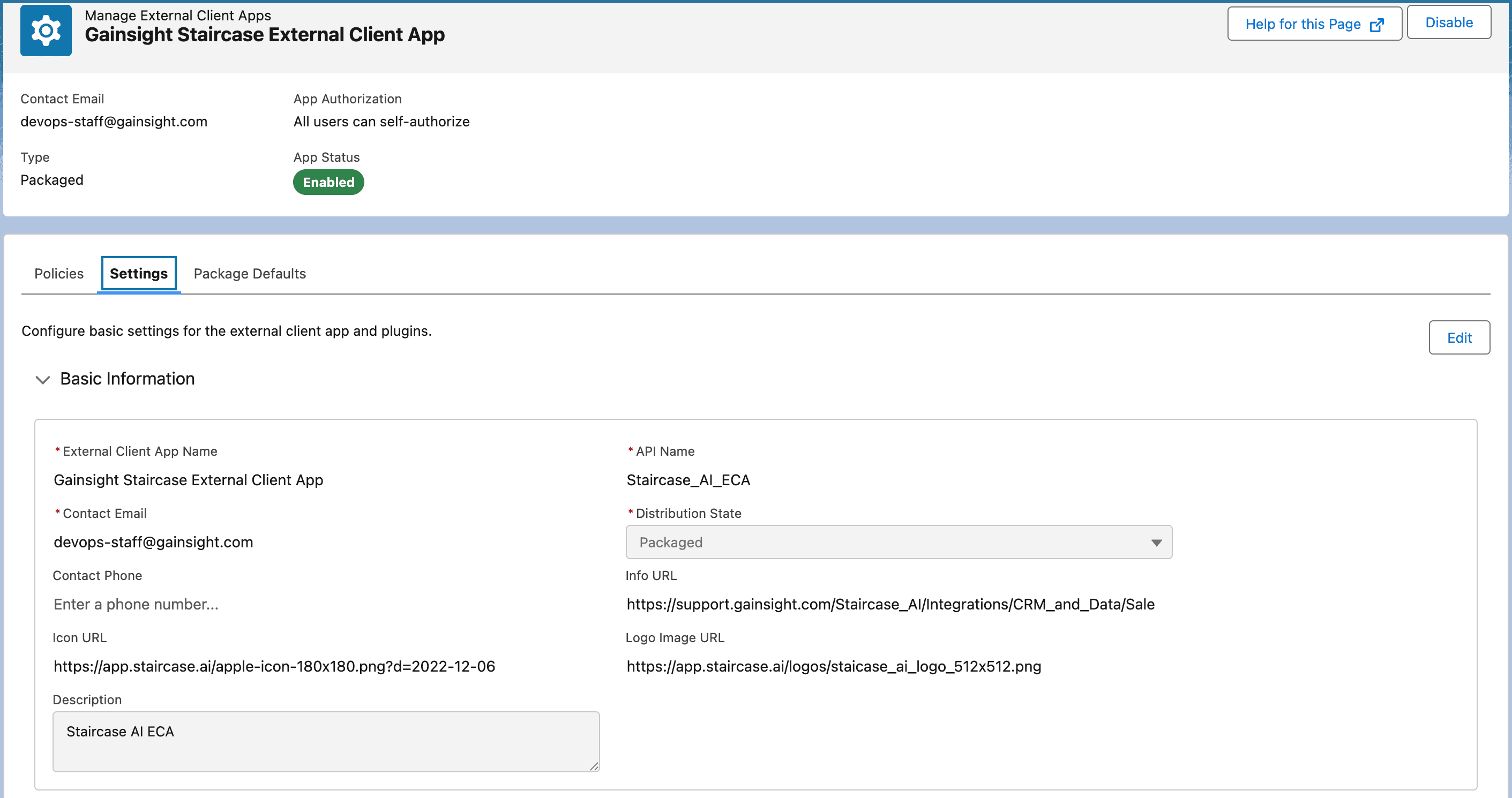Viewport: 1512px width, 798px height.
Task: Click the Description text area
Action: pos(326,742)
